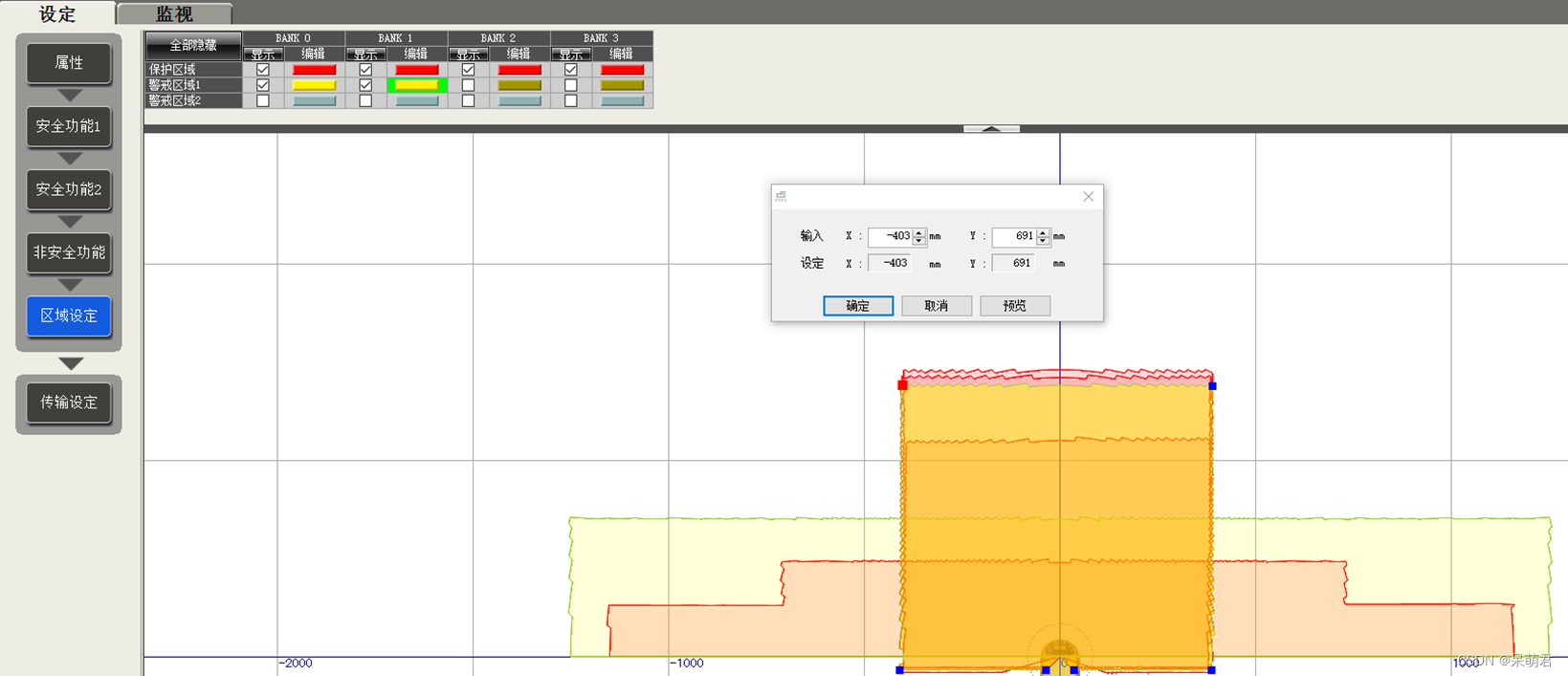This screenshot has height=676, width=1568.
Task: Select the 设定 tab
Action: point(57,13)
